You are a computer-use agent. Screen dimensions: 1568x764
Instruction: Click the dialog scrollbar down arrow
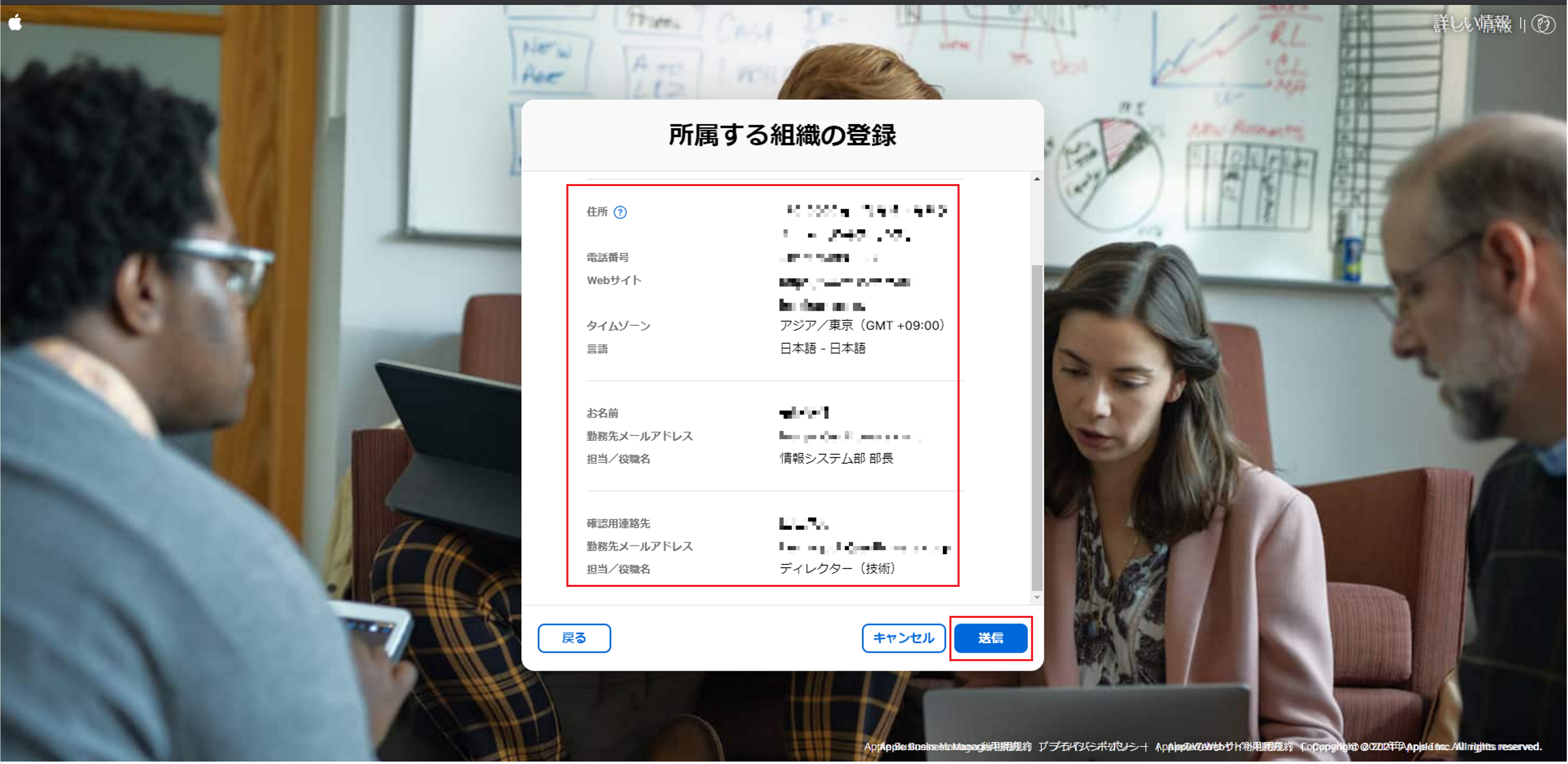pyautogui.click(x=1037, y=597)
